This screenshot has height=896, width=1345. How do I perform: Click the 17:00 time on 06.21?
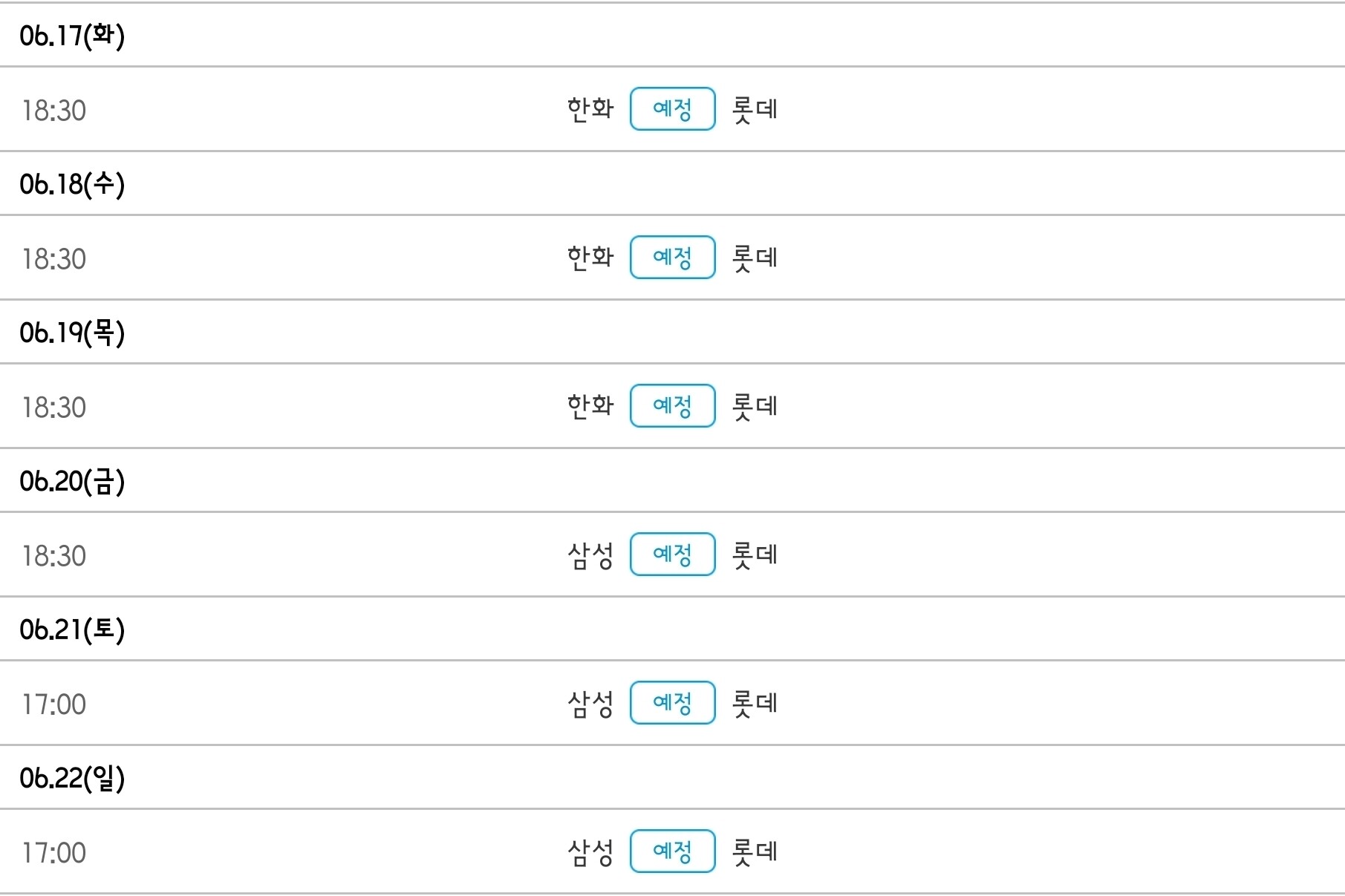click(54, 704)
